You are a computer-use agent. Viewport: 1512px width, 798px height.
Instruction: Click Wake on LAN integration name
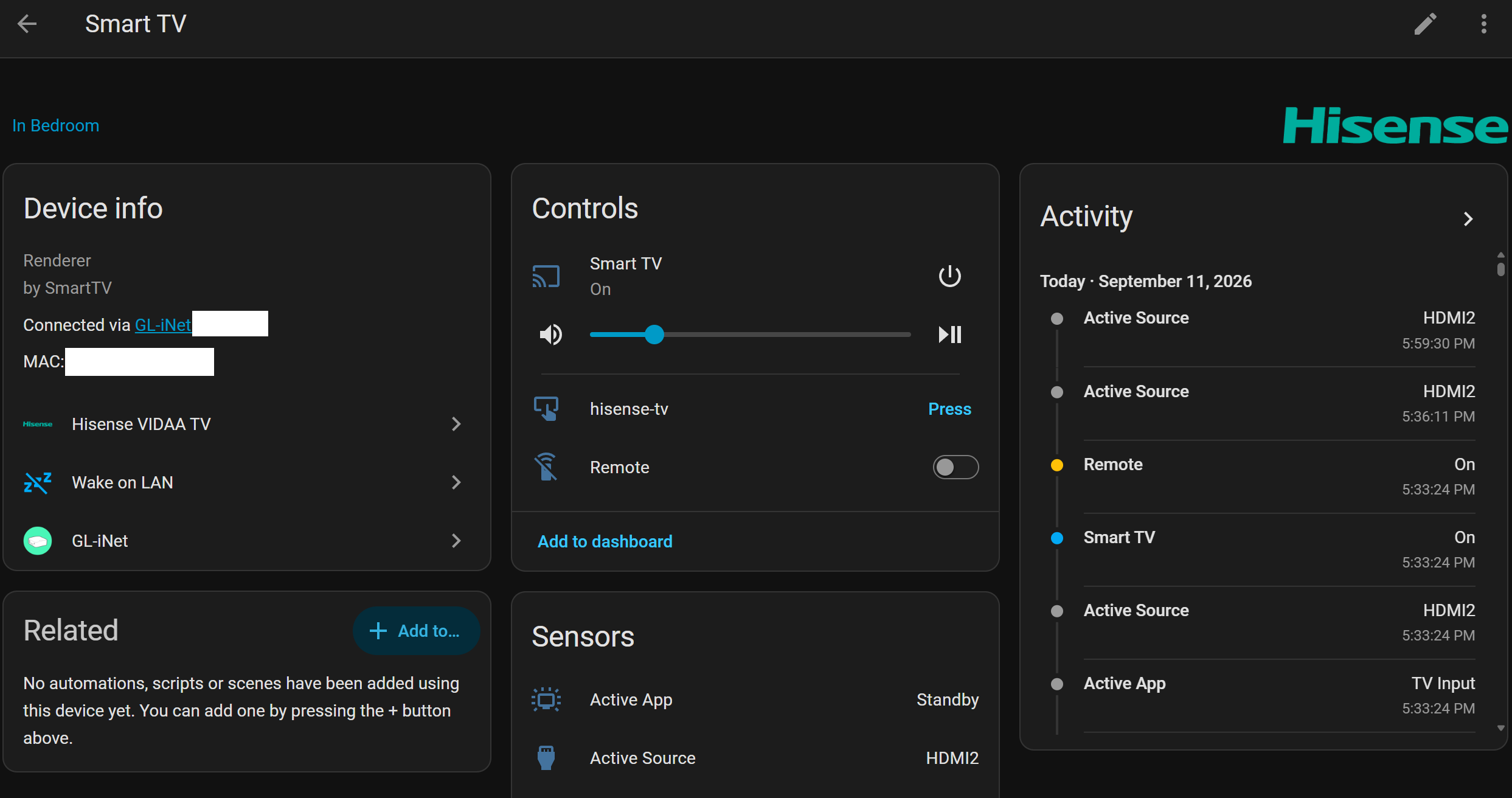click(122, 482)
